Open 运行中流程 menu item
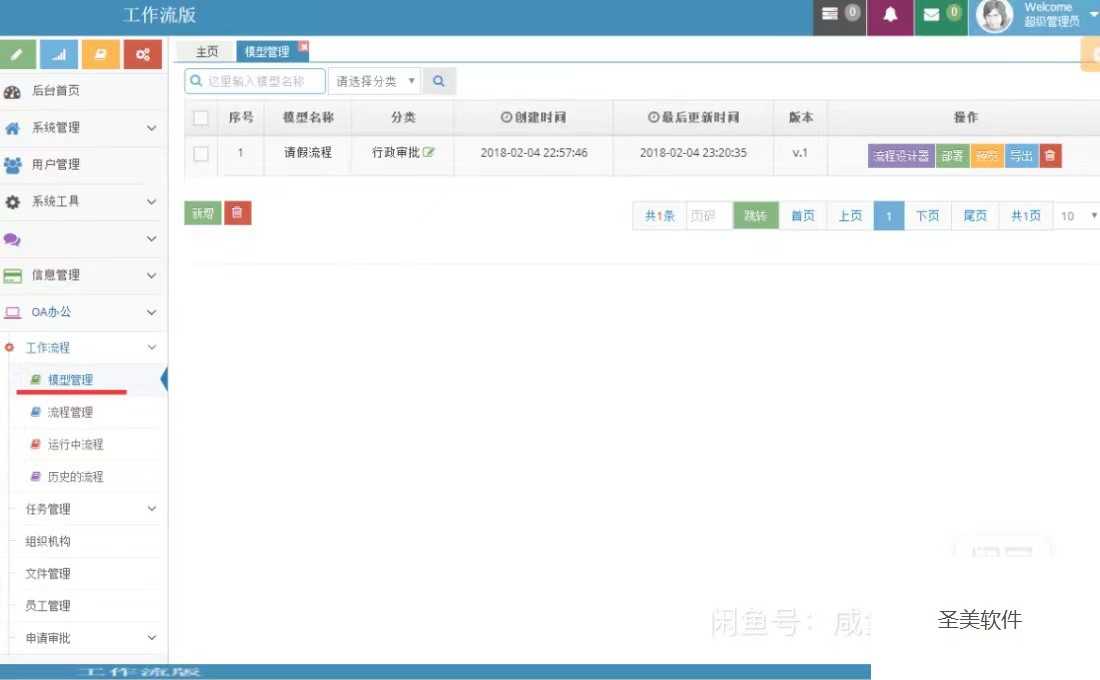 pyautogui.click(x=75, y=444)
